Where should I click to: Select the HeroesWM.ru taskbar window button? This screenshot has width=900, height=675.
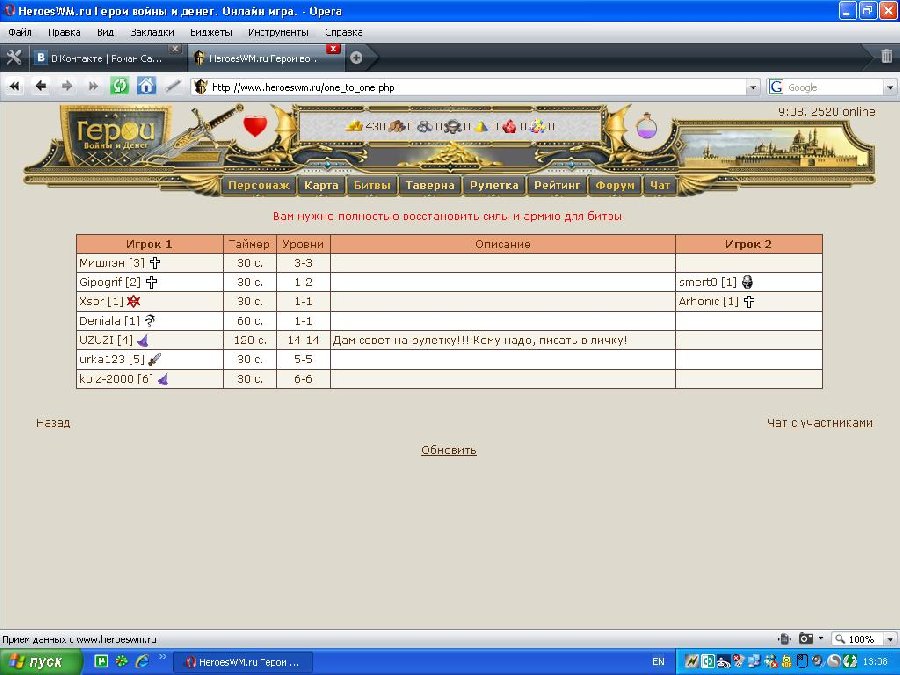243,662
